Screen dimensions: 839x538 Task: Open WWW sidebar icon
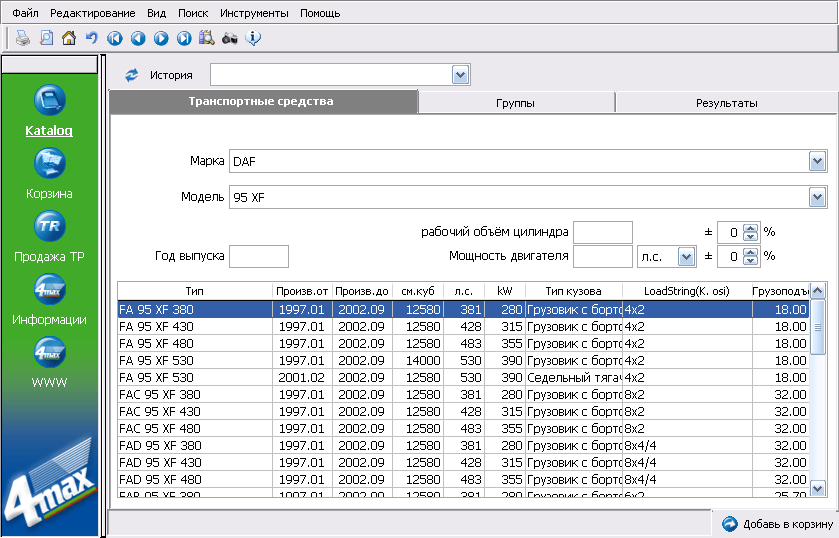(x=50, y=352)
